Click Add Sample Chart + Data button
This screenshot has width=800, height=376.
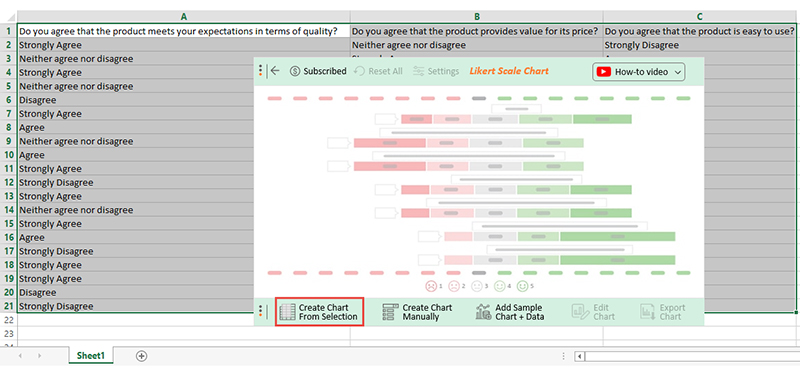(x=510, y=312)
